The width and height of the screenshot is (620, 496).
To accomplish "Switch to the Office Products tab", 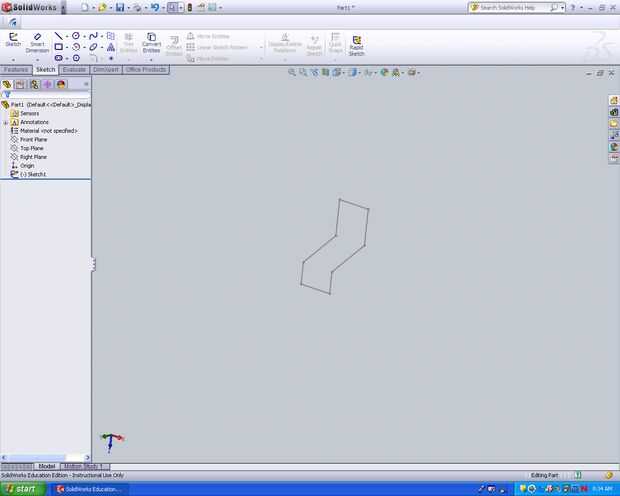I will [146, 70].
